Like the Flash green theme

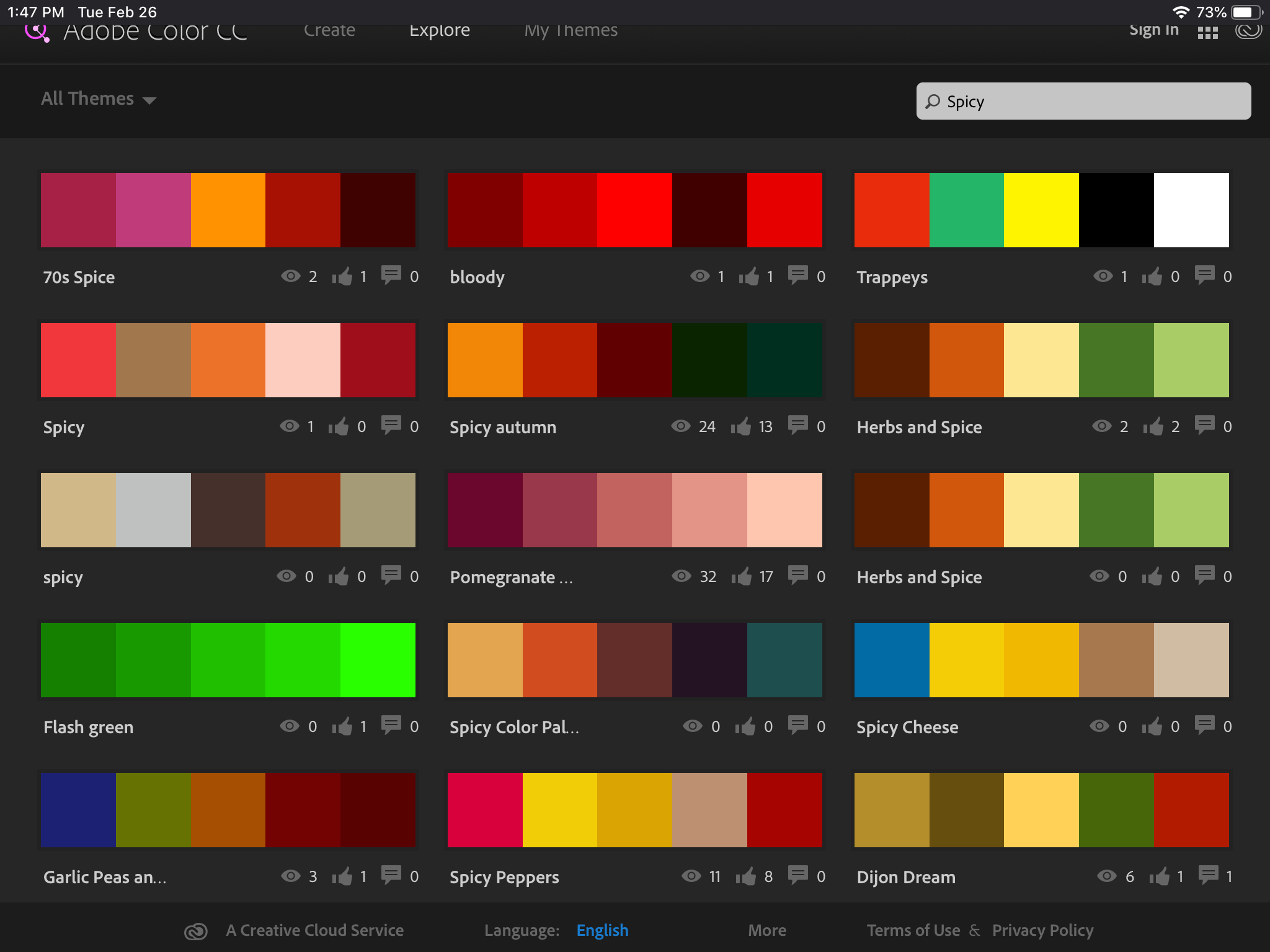[x=342, y=726]
